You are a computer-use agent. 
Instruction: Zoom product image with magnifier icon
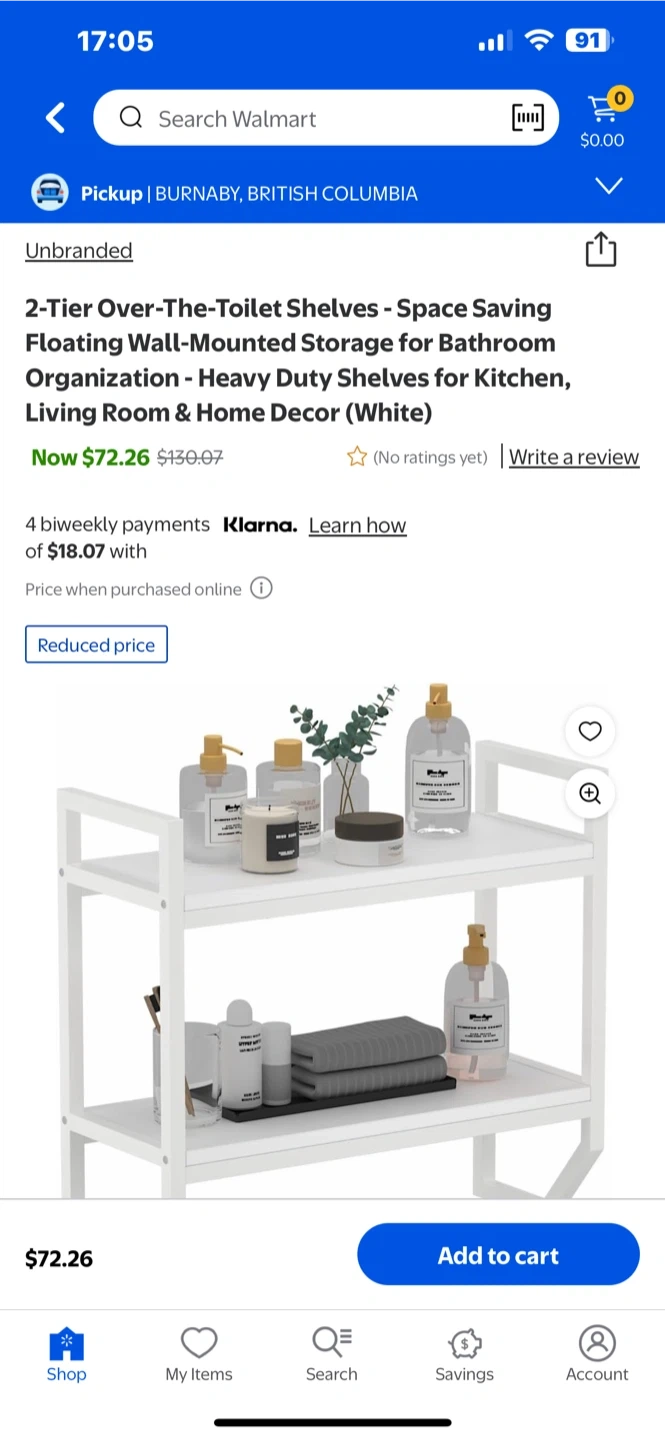[590, 793]
